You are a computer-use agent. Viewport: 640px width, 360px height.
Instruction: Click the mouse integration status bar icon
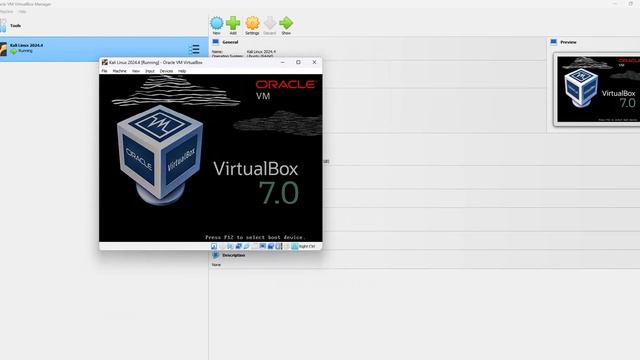coord(287,247)
